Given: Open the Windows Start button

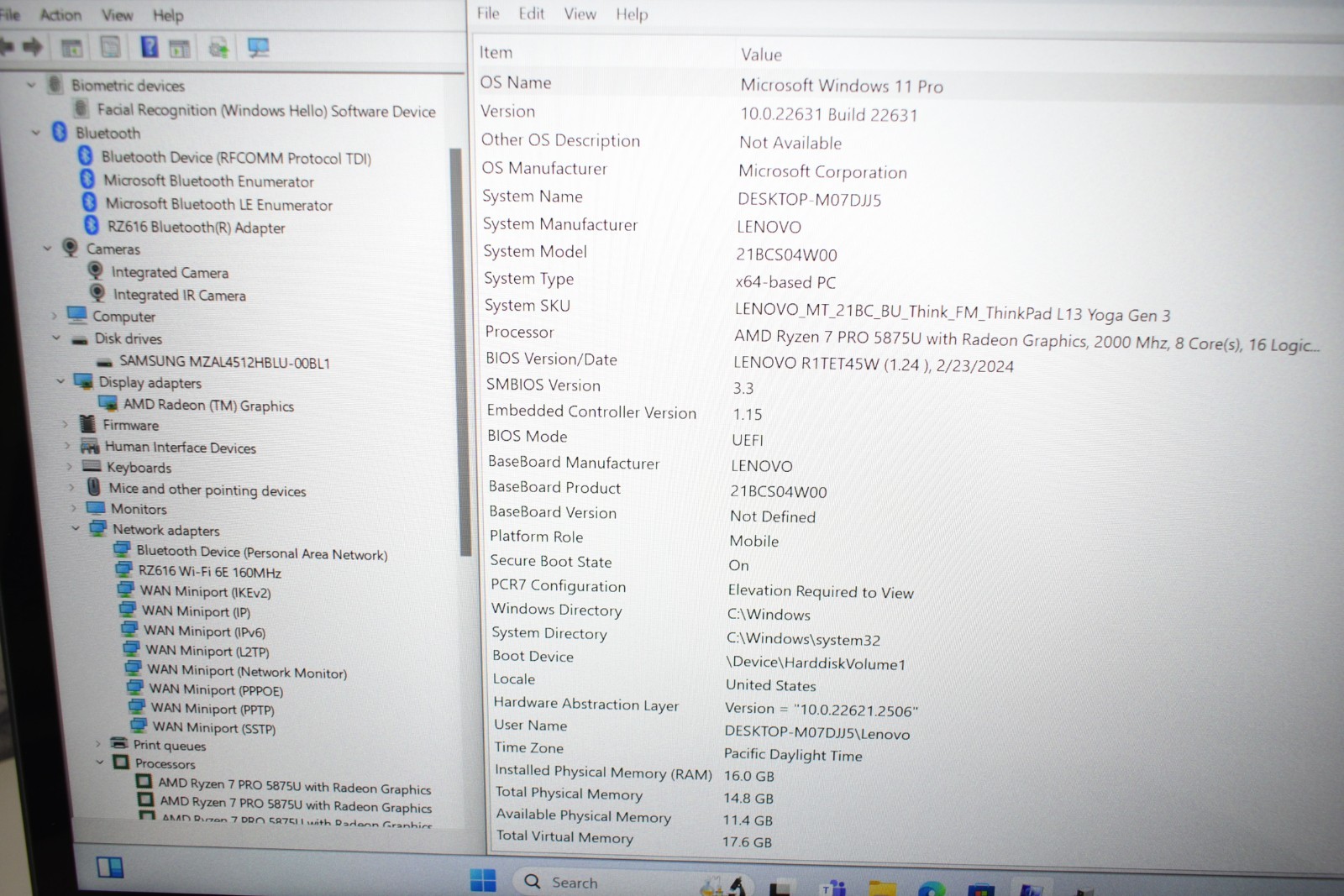Looking at the screenshot, I should (483, 880).
